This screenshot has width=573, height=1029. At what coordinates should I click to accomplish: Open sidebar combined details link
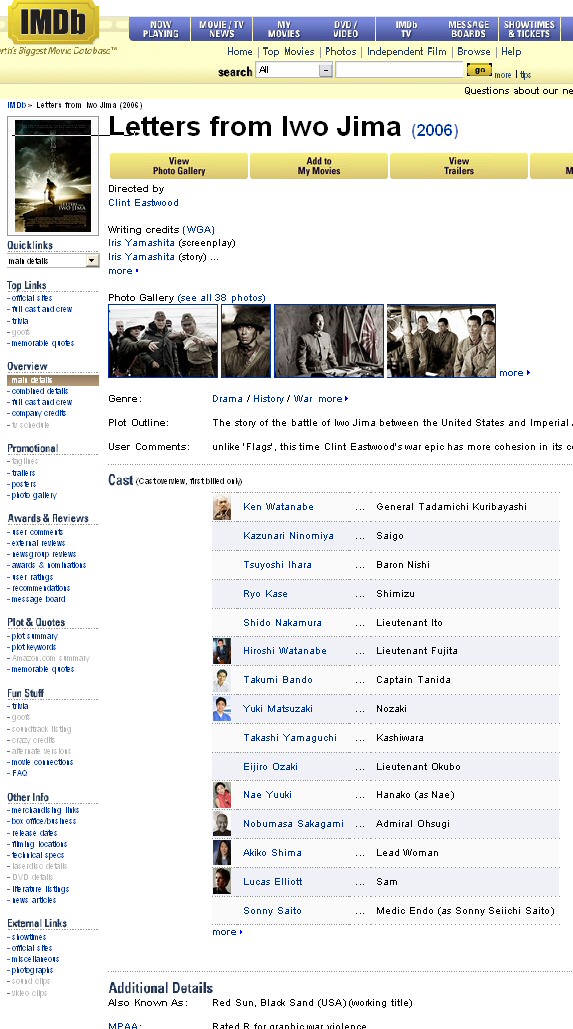click(40, 391)
